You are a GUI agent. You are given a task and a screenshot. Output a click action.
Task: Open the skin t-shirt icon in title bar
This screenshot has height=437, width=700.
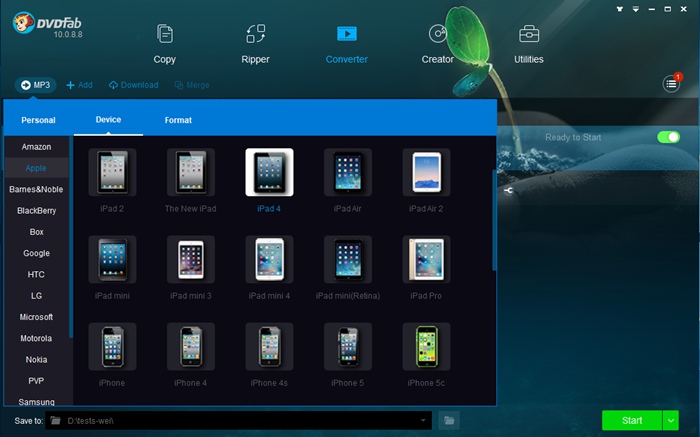620,9
